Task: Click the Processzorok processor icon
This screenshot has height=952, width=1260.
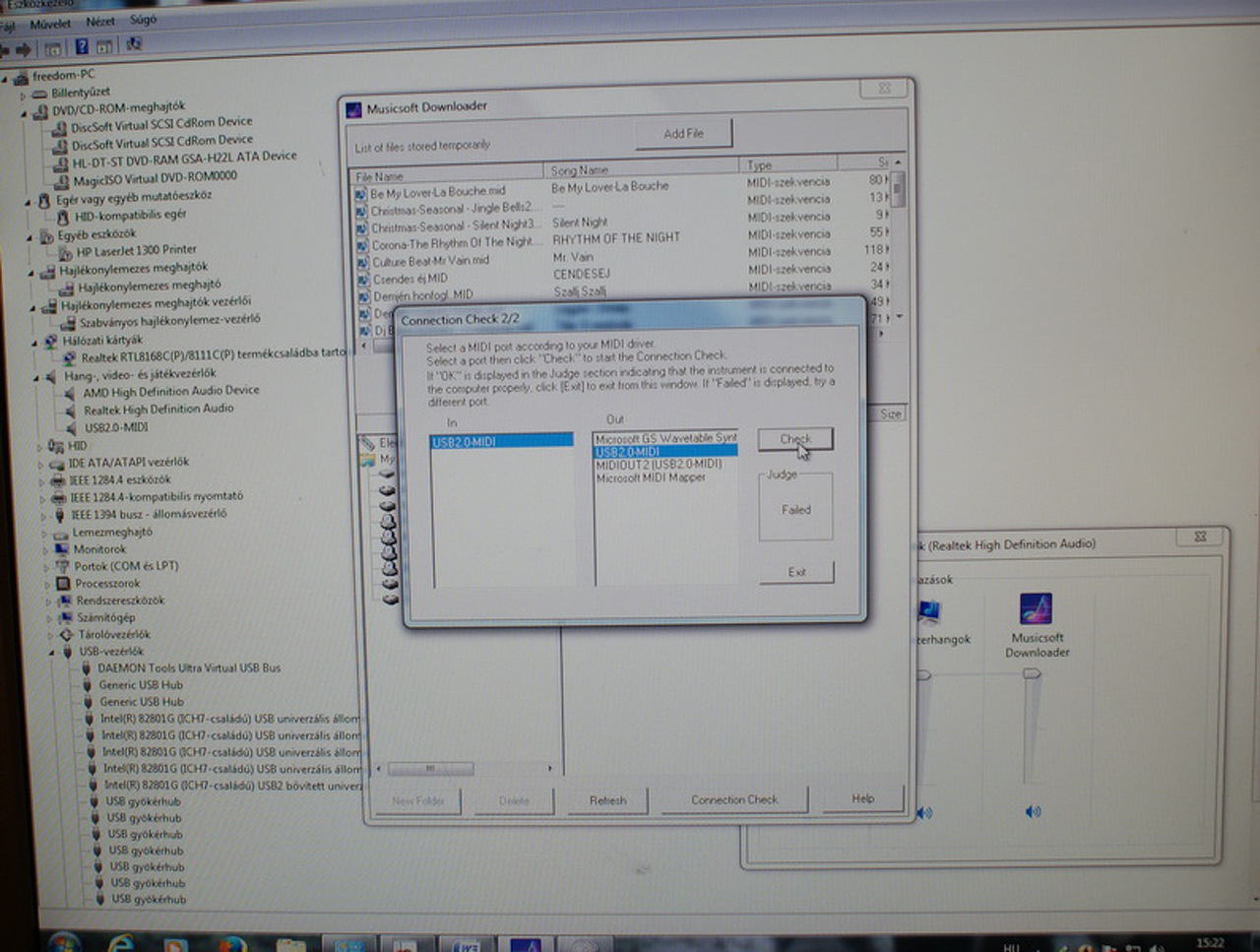Action: (x=63, y=584)
